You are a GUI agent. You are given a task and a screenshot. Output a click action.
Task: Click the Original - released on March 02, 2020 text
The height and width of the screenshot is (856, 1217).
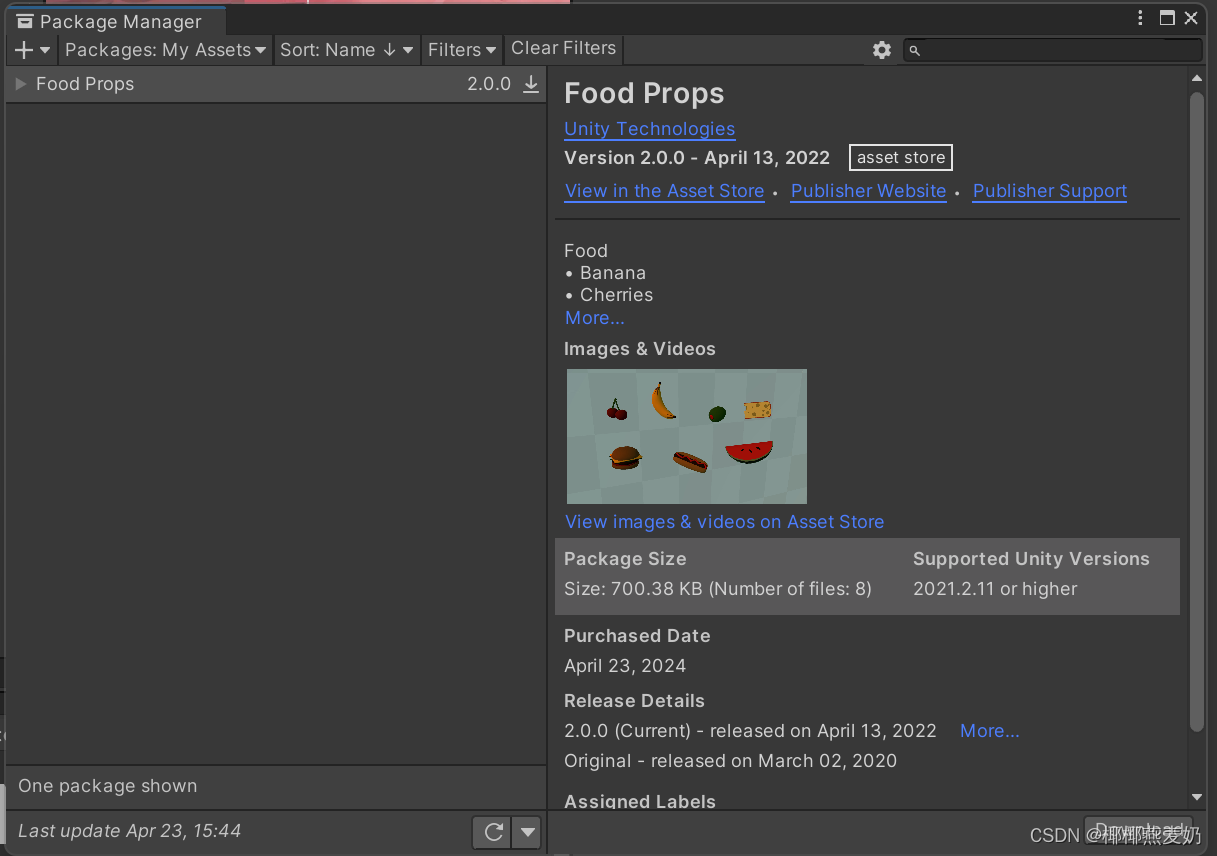(730, 761)
